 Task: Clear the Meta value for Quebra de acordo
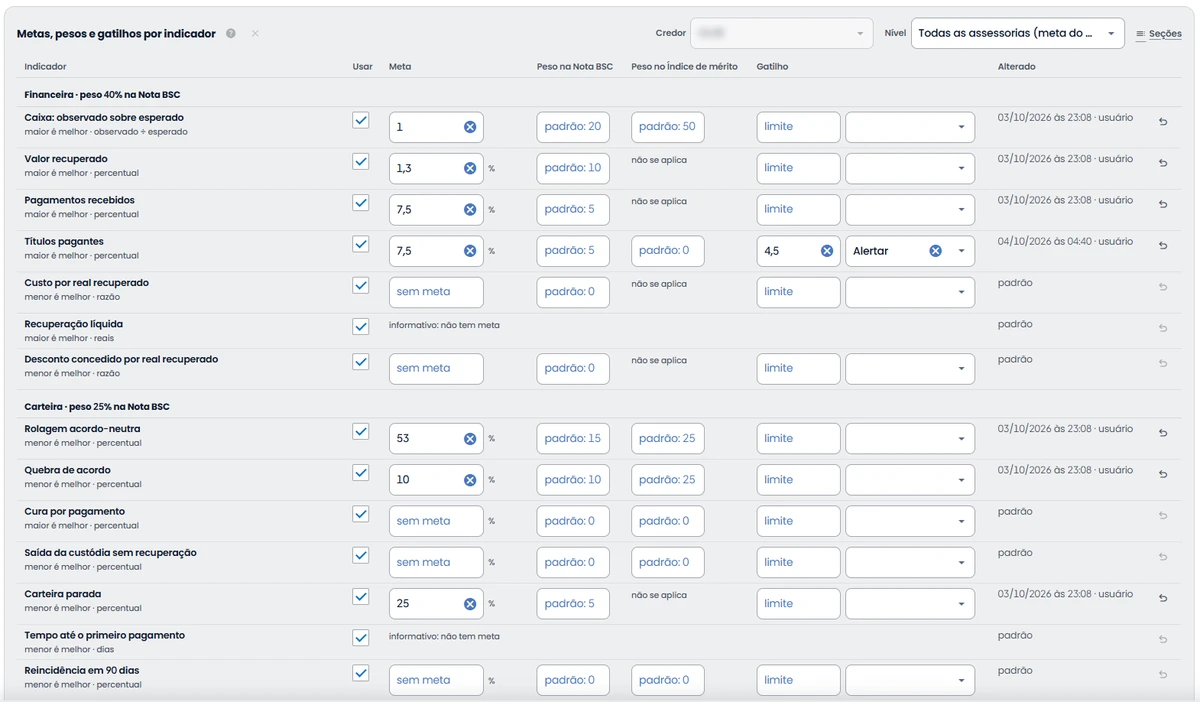pos(470,480)
